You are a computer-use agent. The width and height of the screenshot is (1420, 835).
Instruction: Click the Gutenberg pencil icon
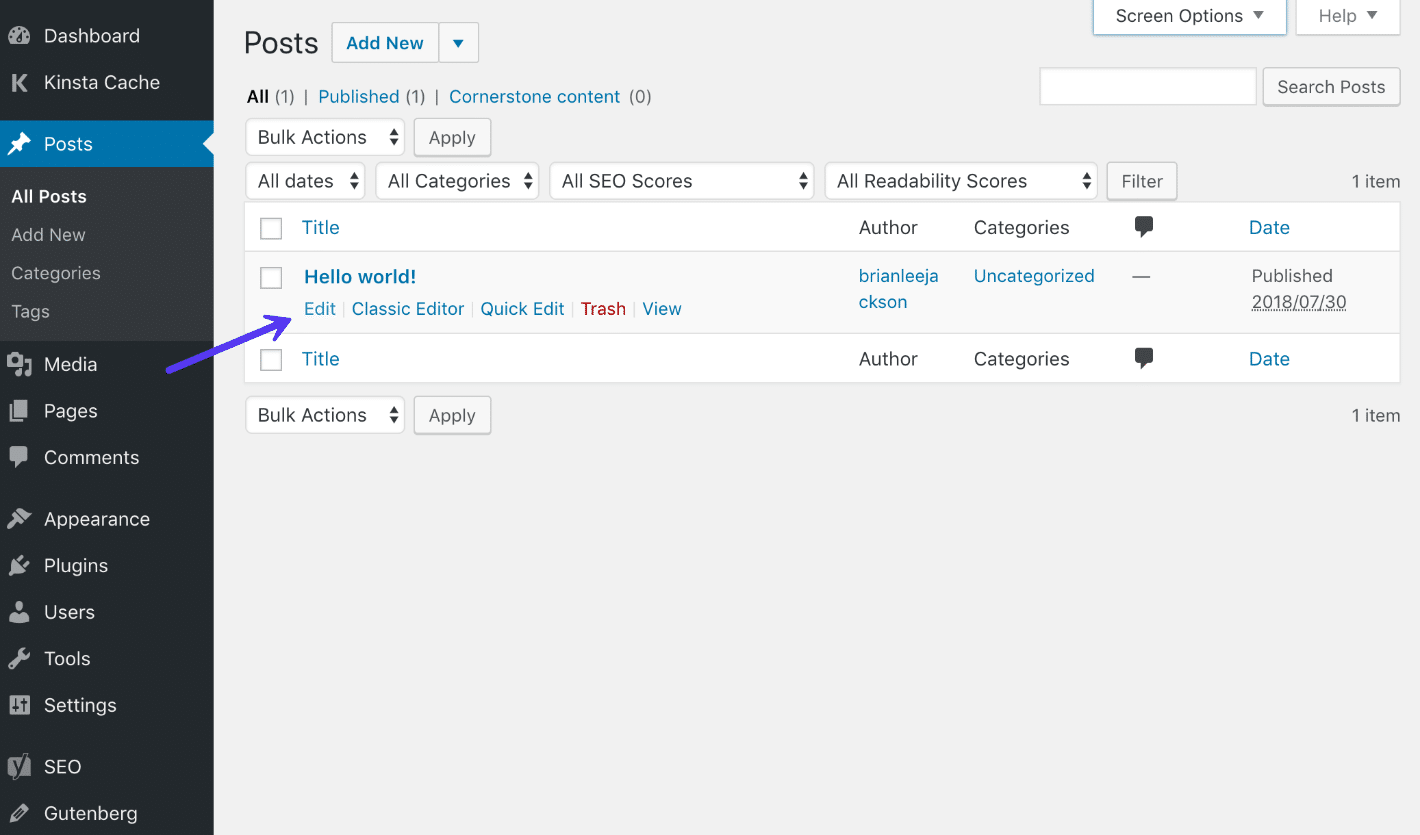pos(19,814)
